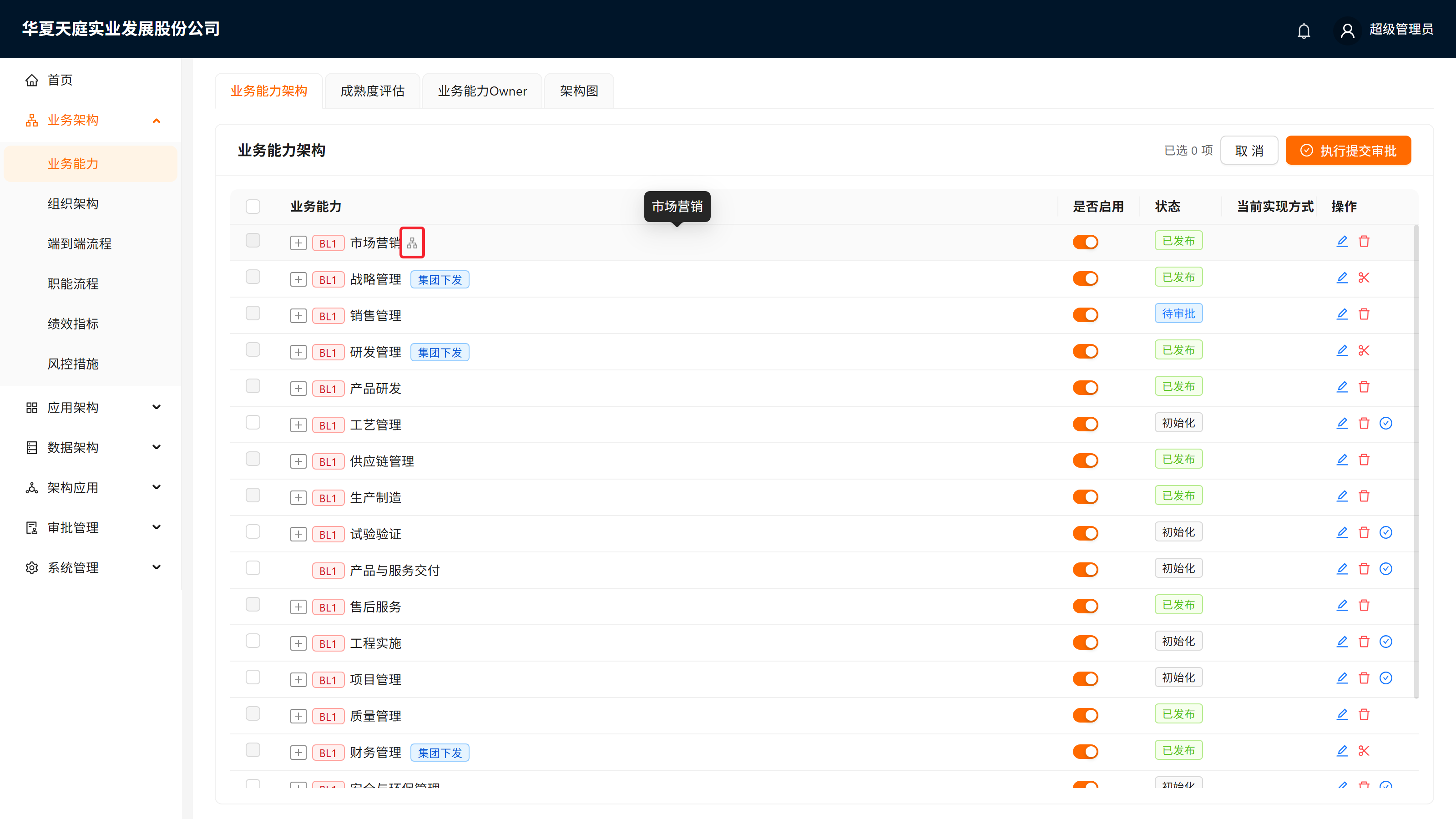Delete the 销售管理 row

click(1364, 313)
